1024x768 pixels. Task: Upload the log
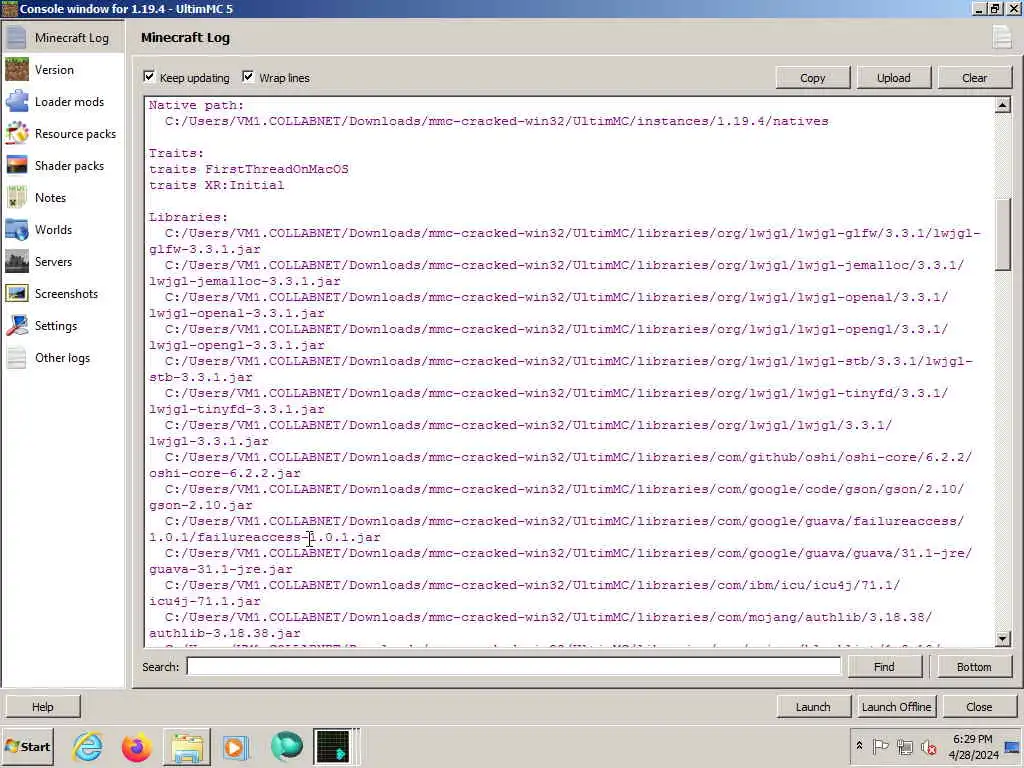tap(893, 78)
